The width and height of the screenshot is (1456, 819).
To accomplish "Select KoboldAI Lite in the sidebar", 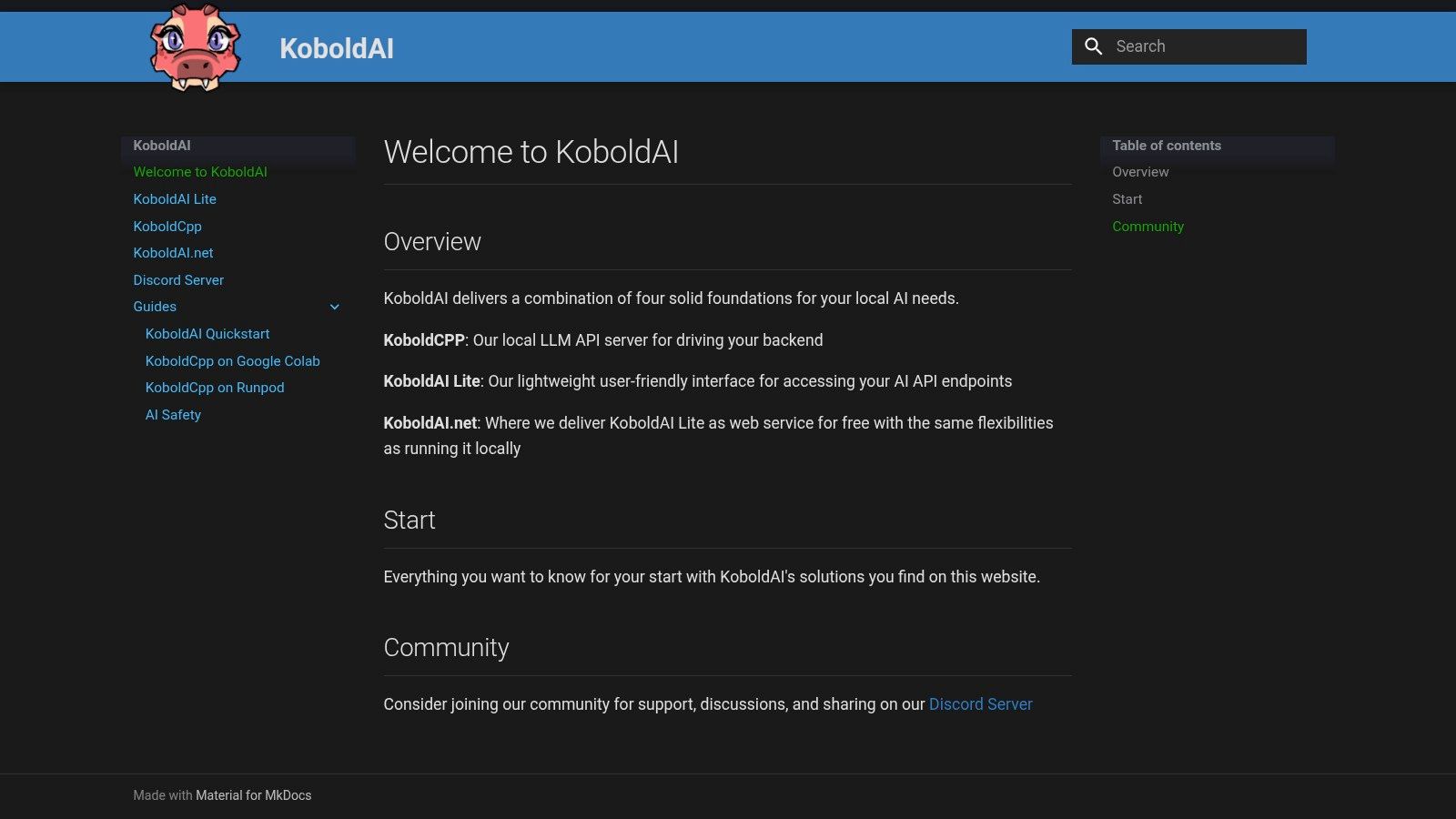I will click(x=175, y=198).
